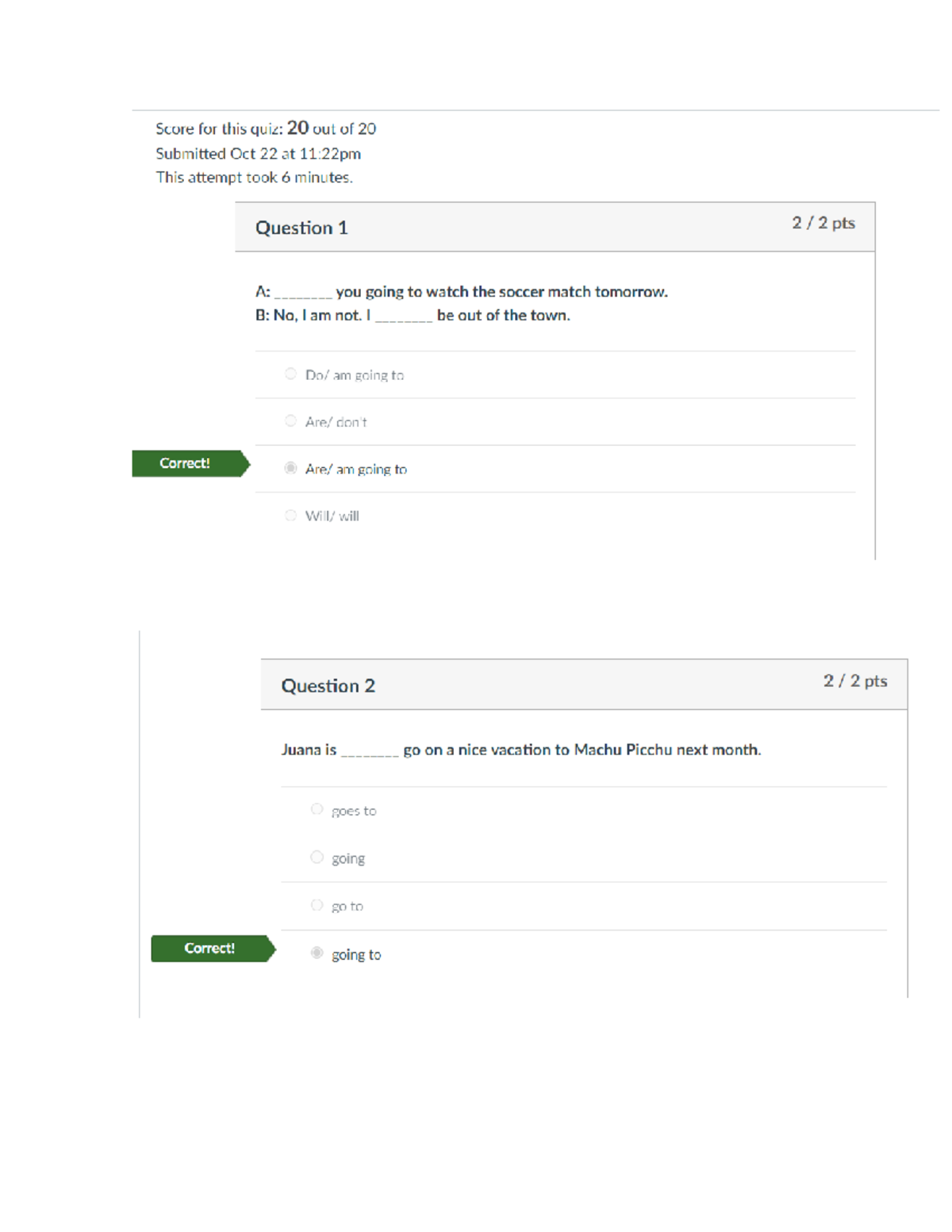The height and width of the screenshot is (1232, 952).
Task: Click the Machu Picchu question sentence
Action: point(520,750)
